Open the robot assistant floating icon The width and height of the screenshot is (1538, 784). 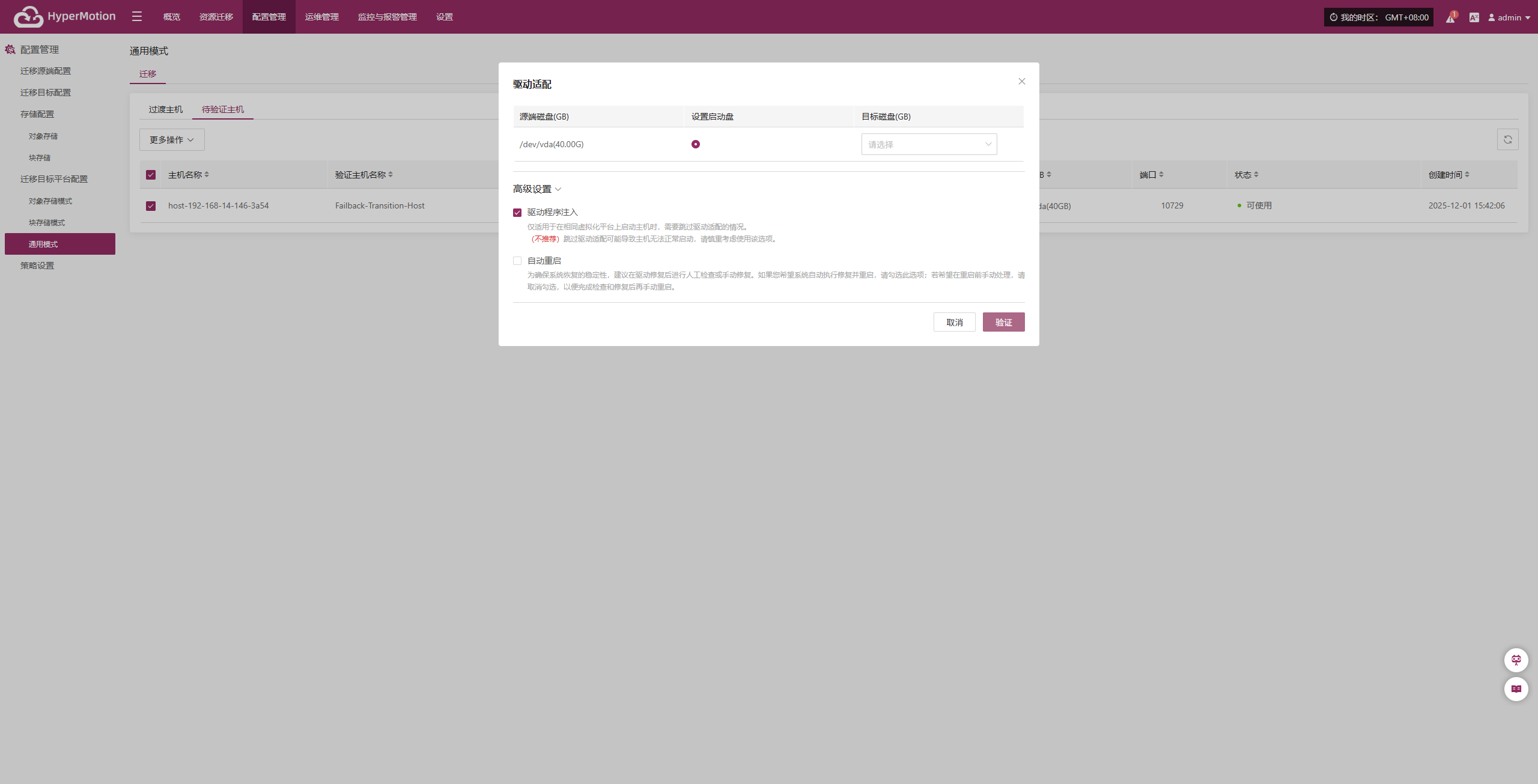pos(1516,660)
